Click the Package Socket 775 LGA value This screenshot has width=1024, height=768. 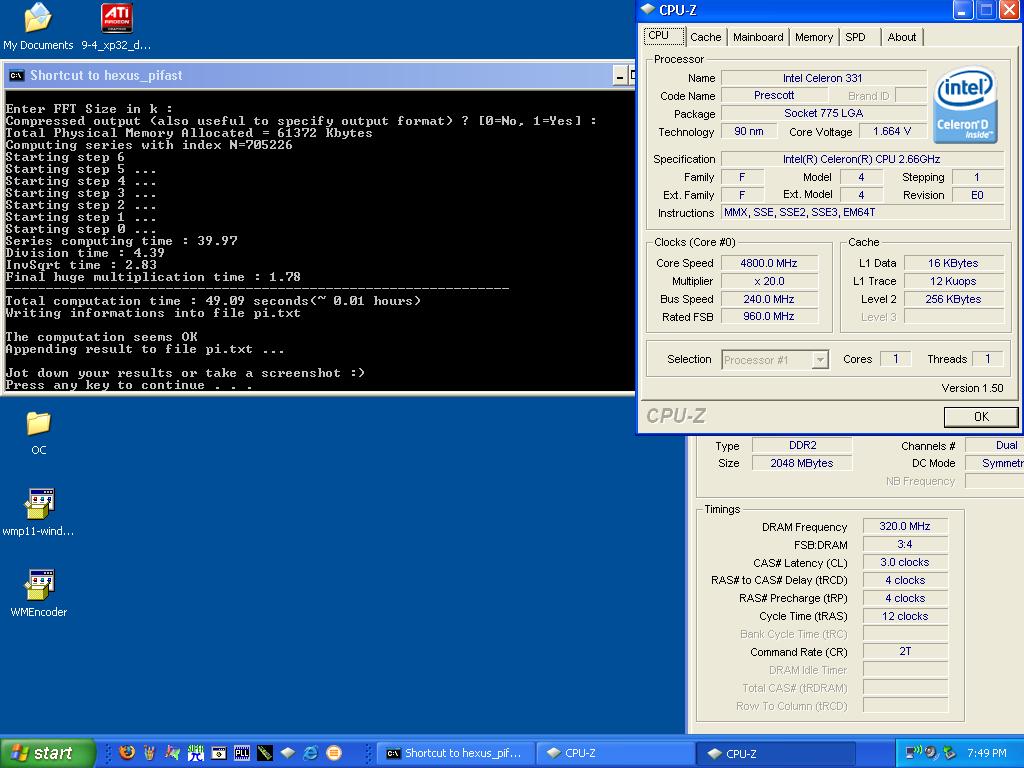click(823, 113)
